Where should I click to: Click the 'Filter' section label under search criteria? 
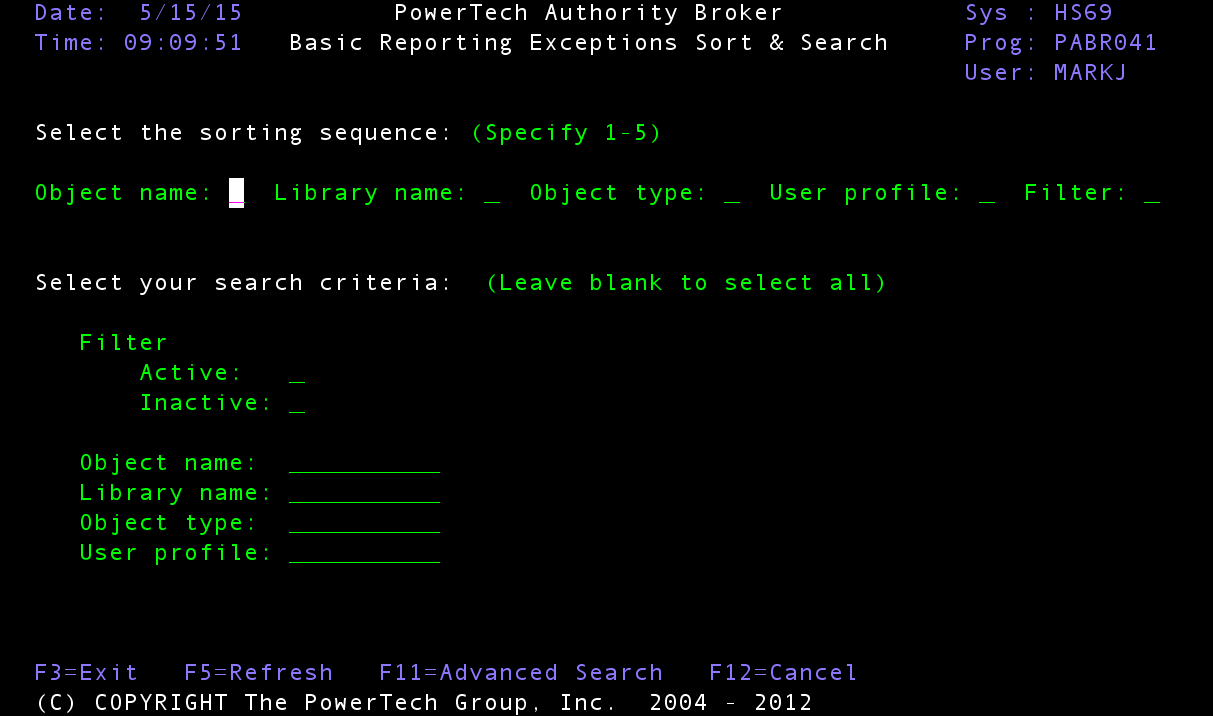pyautogui.click(x=123, y=343)
